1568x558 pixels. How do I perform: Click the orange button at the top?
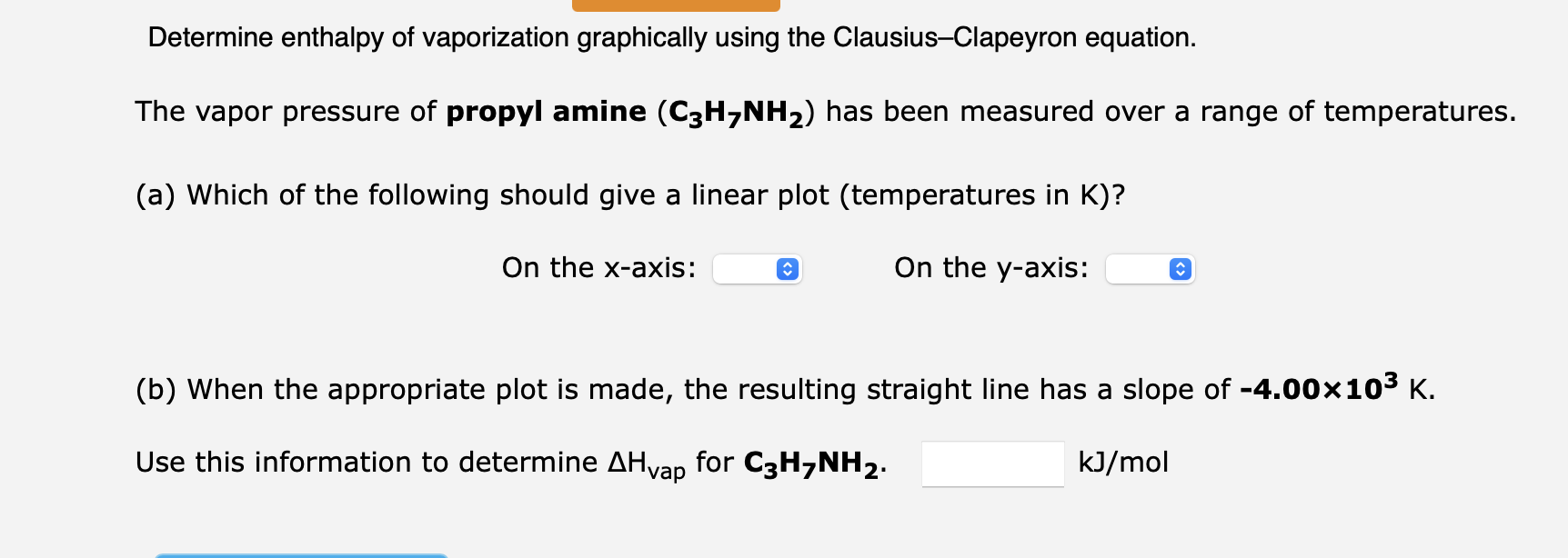point(676,4)
